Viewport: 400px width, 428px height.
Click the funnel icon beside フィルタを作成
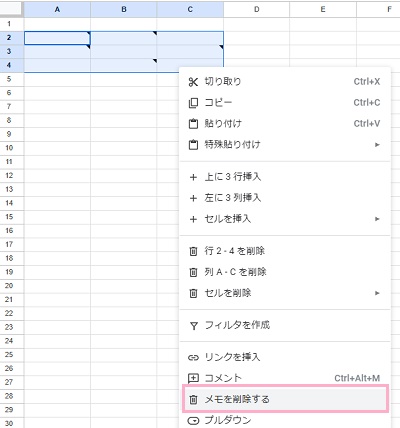[194, 326]
